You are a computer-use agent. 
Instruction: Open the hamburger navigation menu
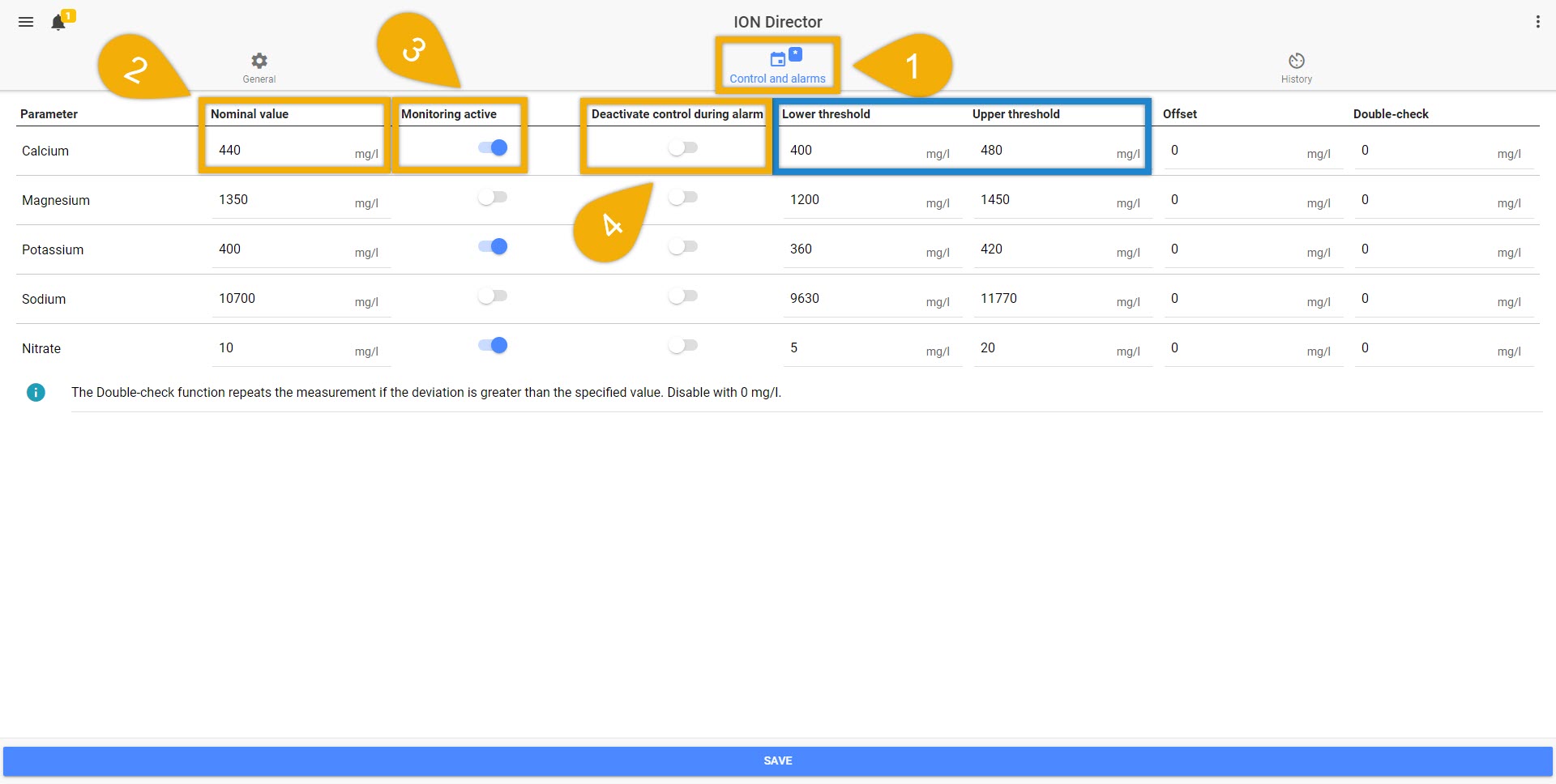(26, 22)
